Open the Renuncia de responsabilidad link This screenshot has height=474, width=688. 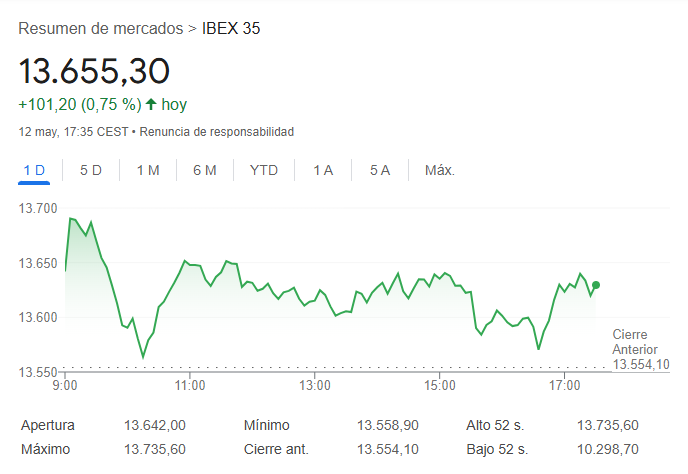coord(217,132)
